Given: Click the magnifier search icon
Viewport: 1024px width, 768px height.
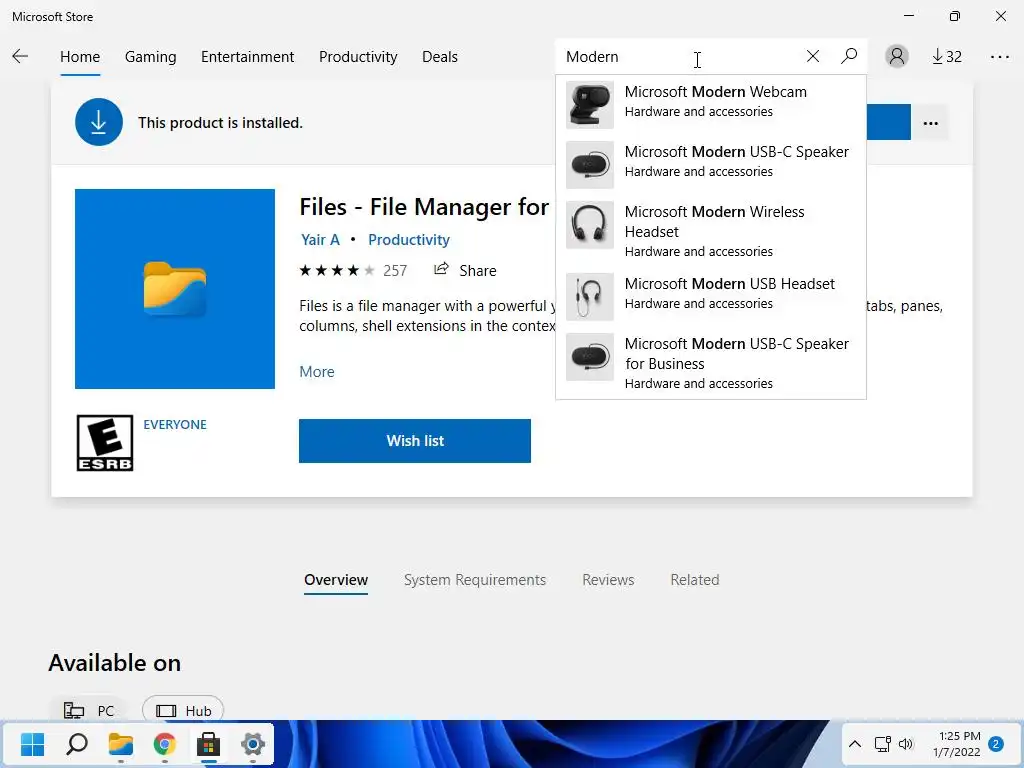Looking at the screenshot, I should tap(849, 56).
